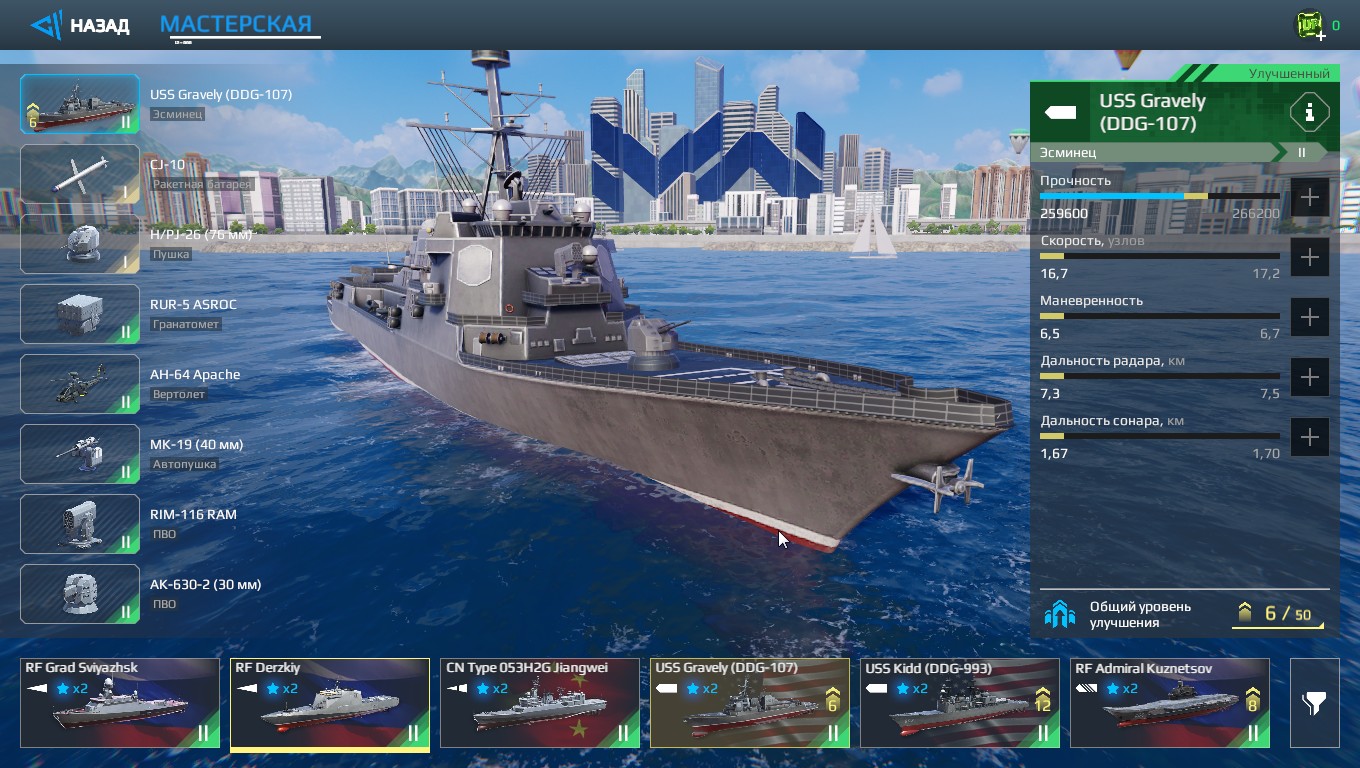Choose USS Gravely (DDG-107) bottom card

(x=750, y=703)
